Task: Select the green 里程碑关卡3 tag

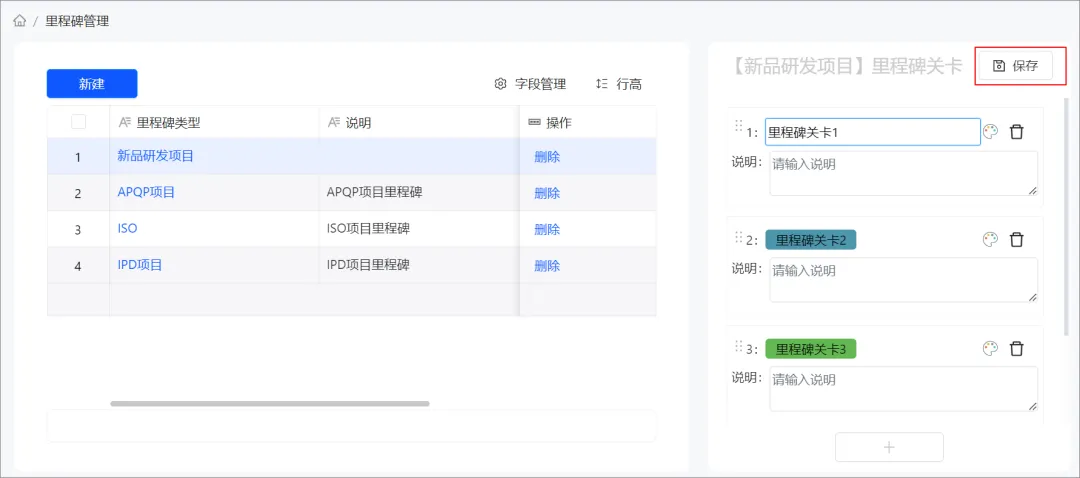Action: coord(811,349)
